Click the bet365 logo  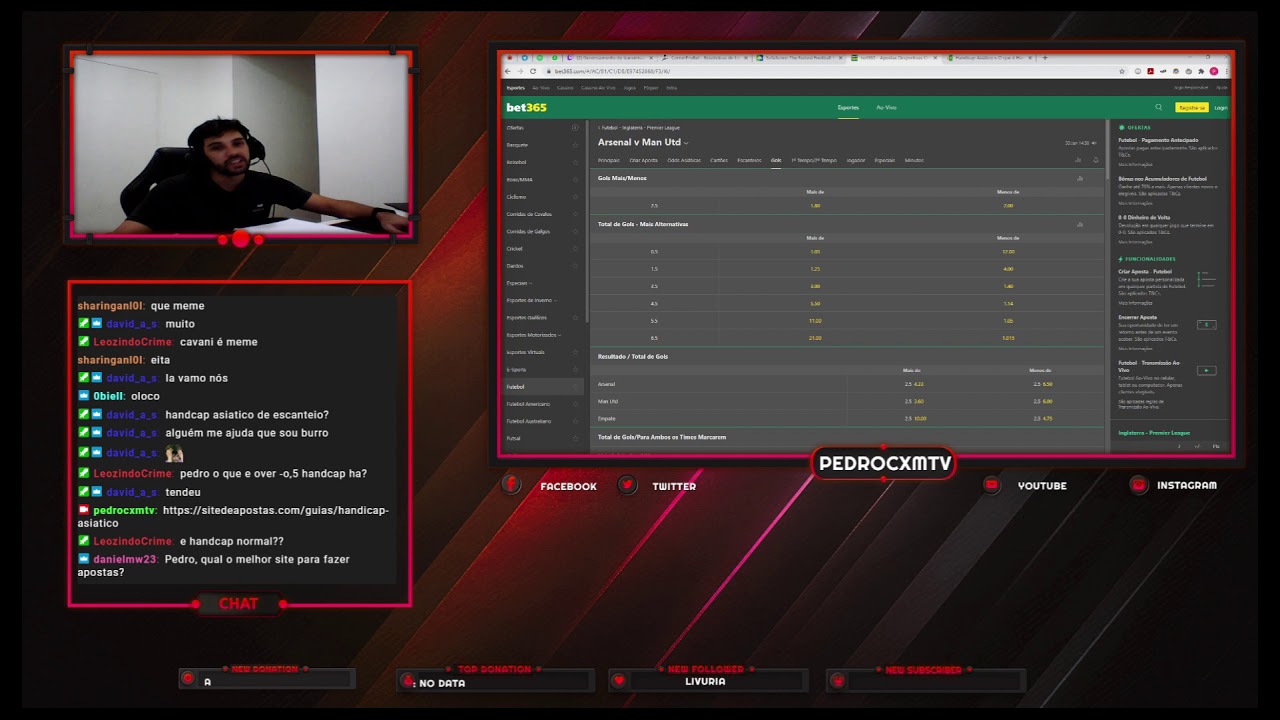click(x=526, y=107)
